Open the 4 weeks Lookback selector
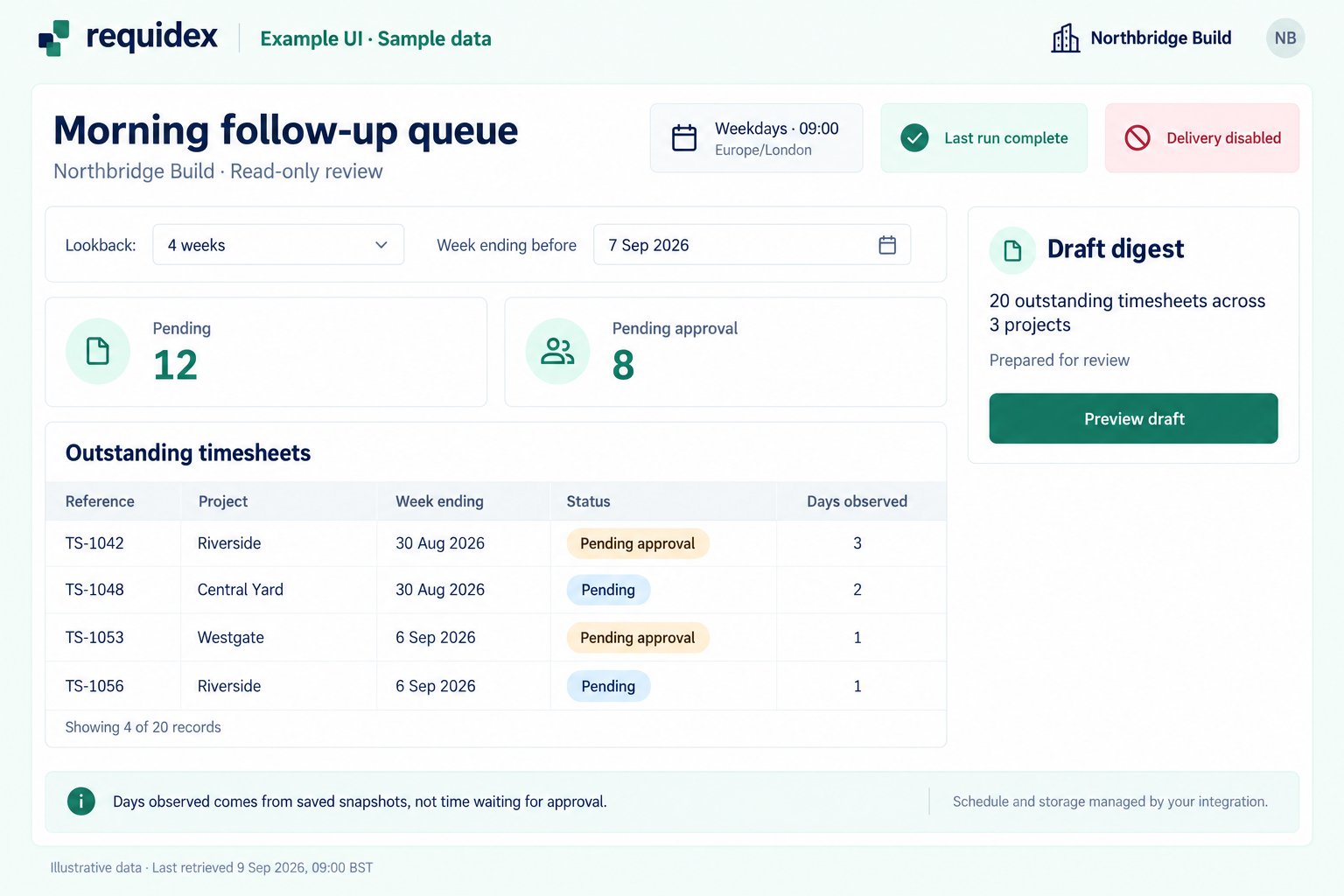Image resolution: width=1344 pixels, height=896 pixels. click(x=278, y=245)
